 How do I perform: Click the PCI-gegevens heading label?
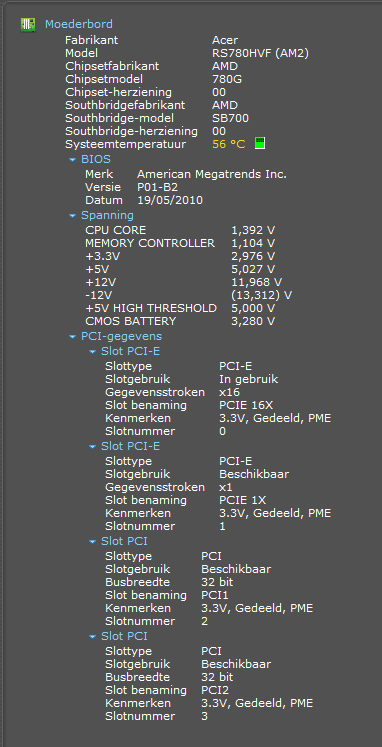coord(121,336)
